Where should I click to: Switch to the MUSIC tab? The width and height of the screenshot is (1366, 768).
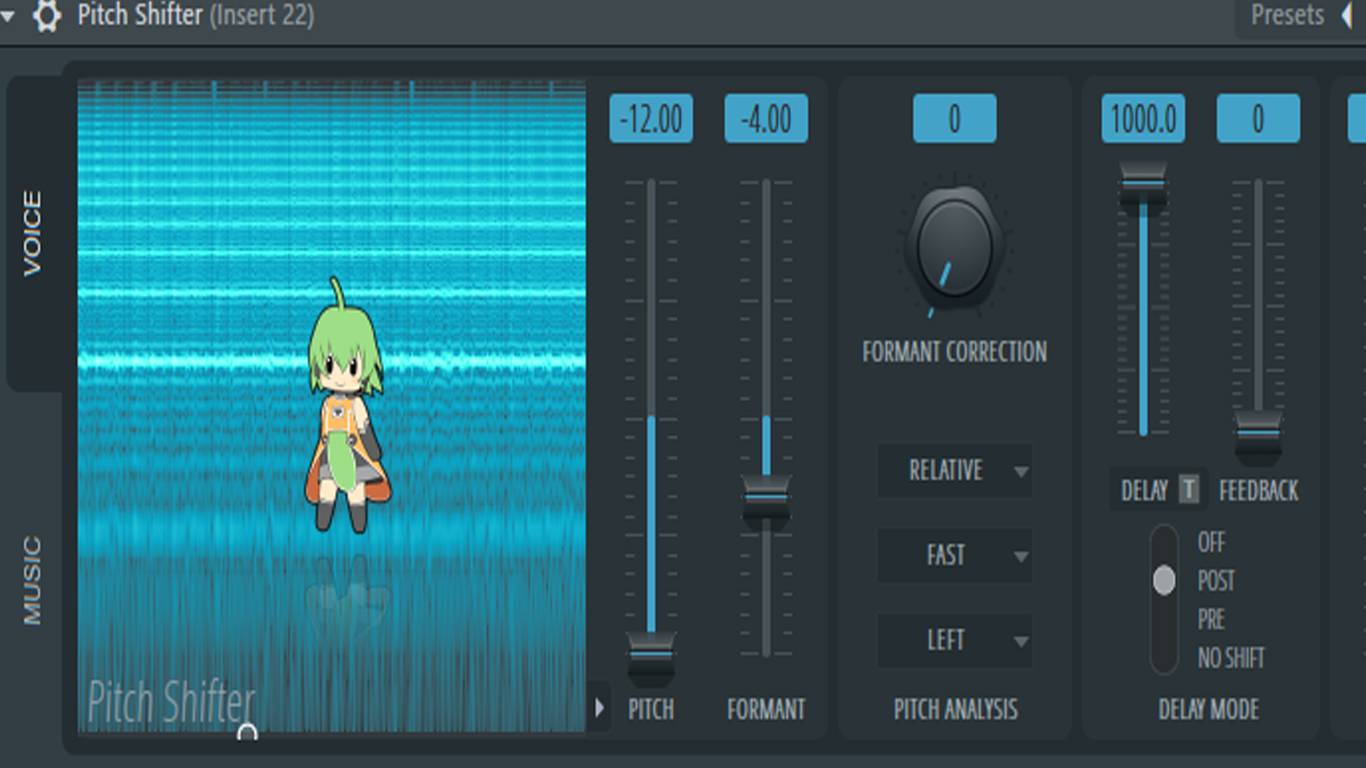point(33,580)
